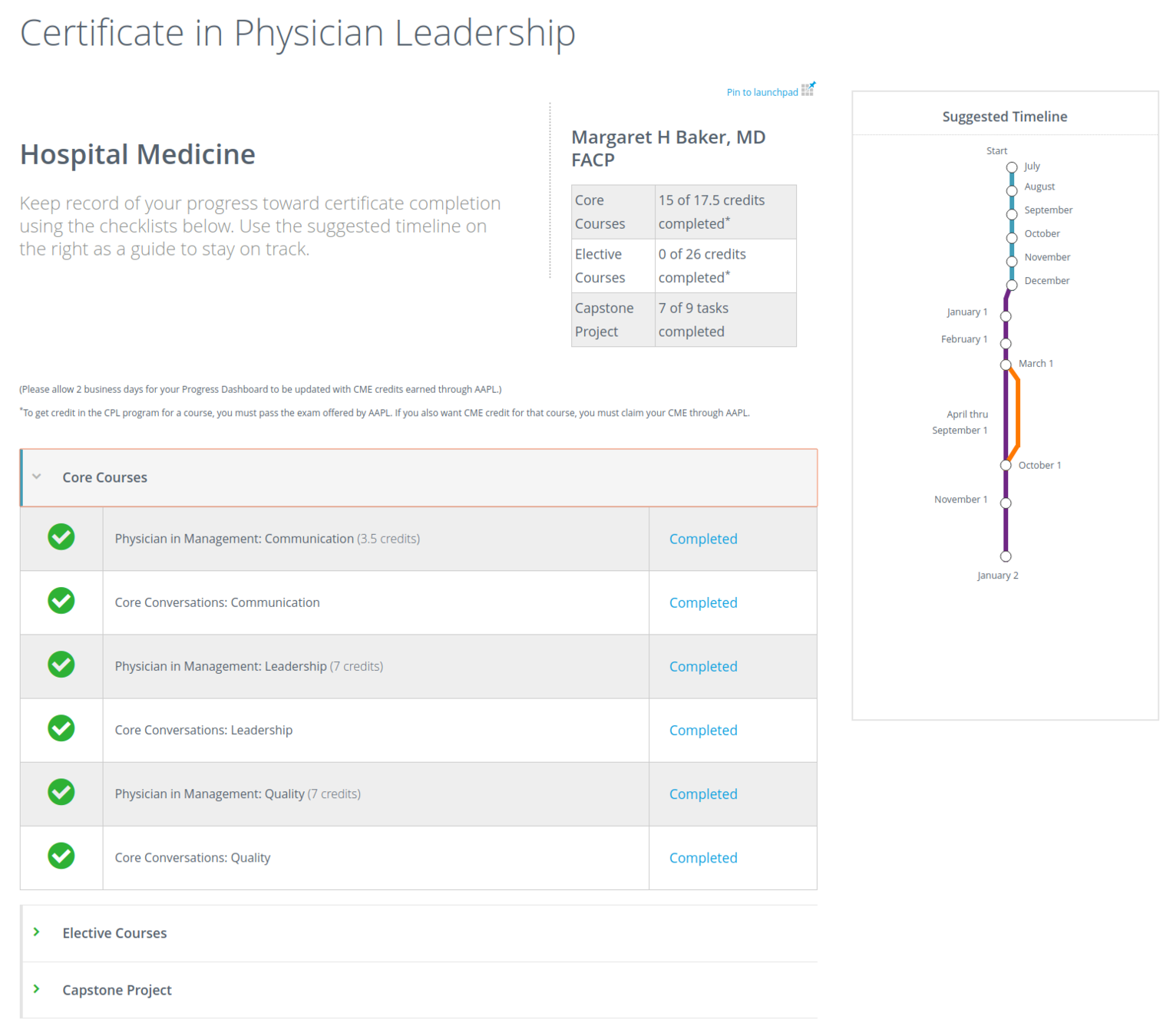Click the July timeline marker
This screenshot has height=1036, width=1173.
point(1012,167)
